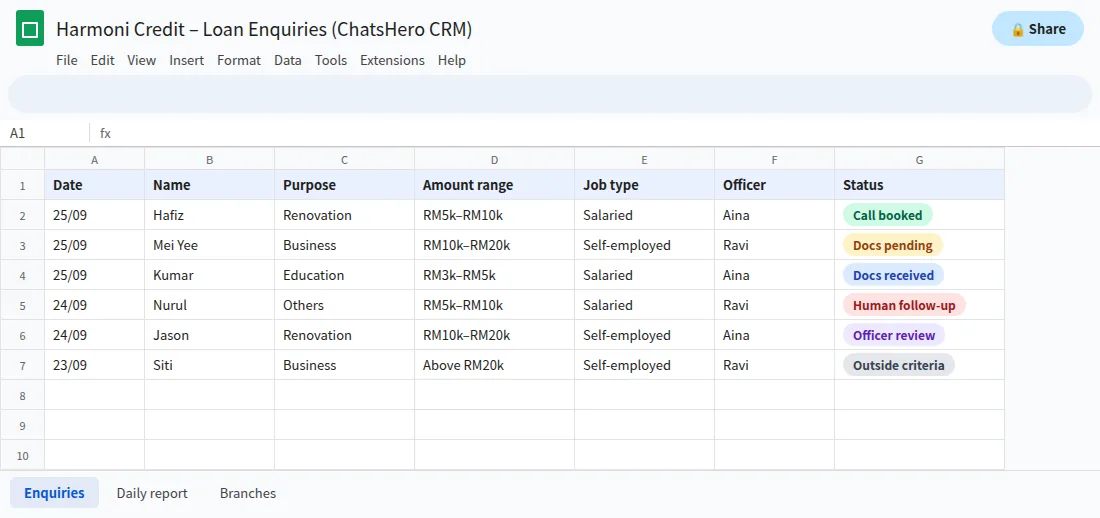Click the Above RM20k amount cell

tap(495, 365)
